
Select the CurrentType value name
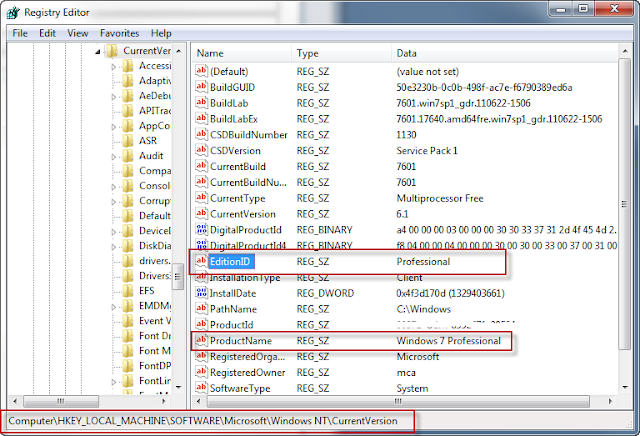click(238, 198)
